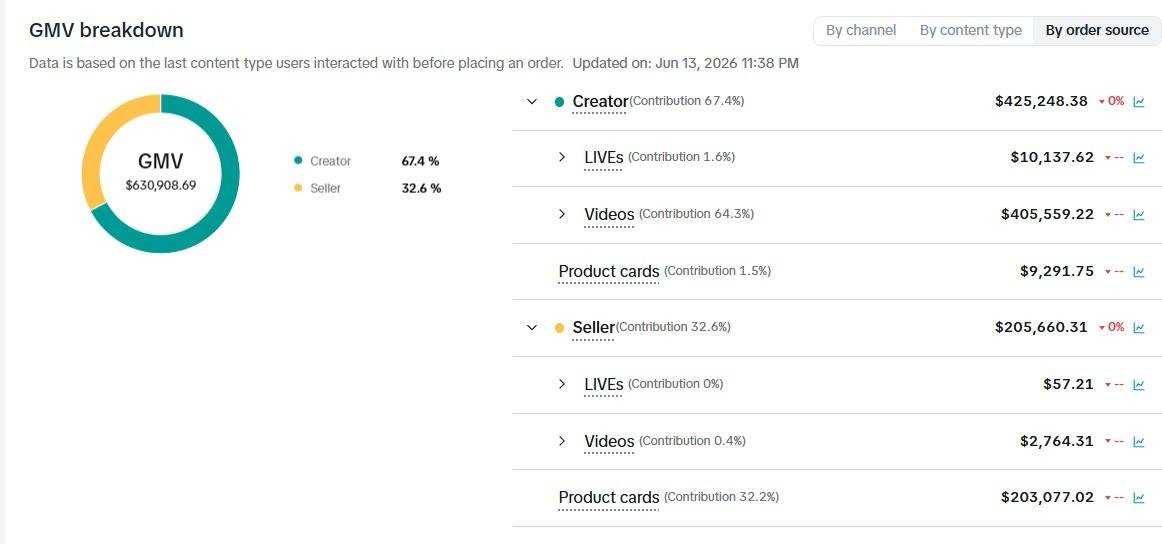
Task: Expand Videos under Seller
Action: (562, 441)
